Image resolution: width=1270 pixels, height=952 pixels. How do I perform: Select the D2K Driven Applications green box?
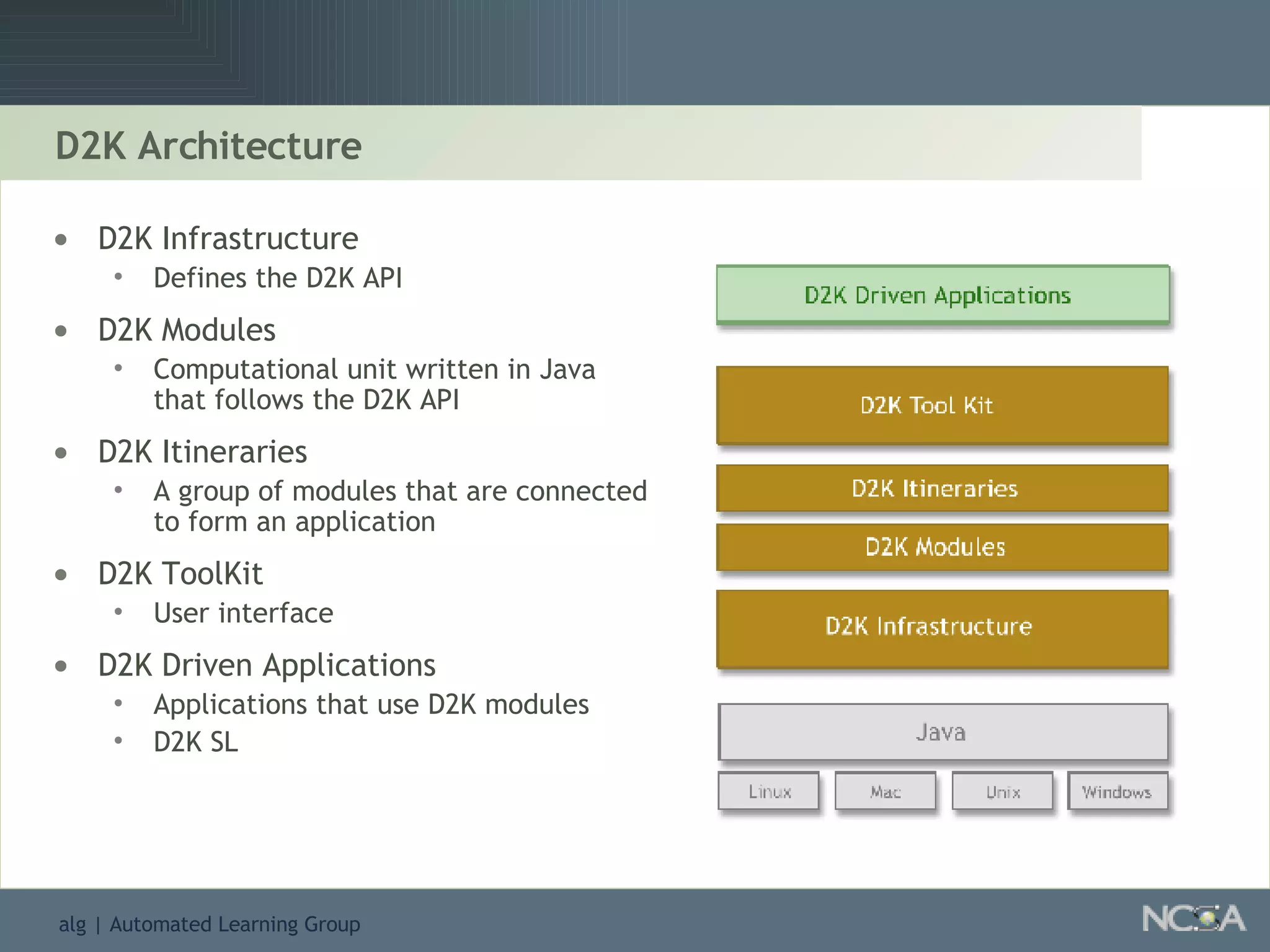tap(943, 295)
